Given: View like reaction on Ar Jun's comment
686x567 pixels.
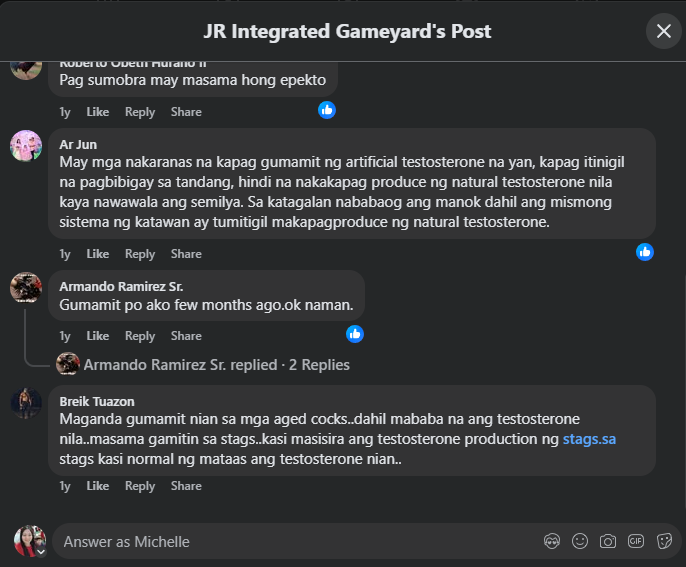Looking at the screenshot, I should 645,252.
